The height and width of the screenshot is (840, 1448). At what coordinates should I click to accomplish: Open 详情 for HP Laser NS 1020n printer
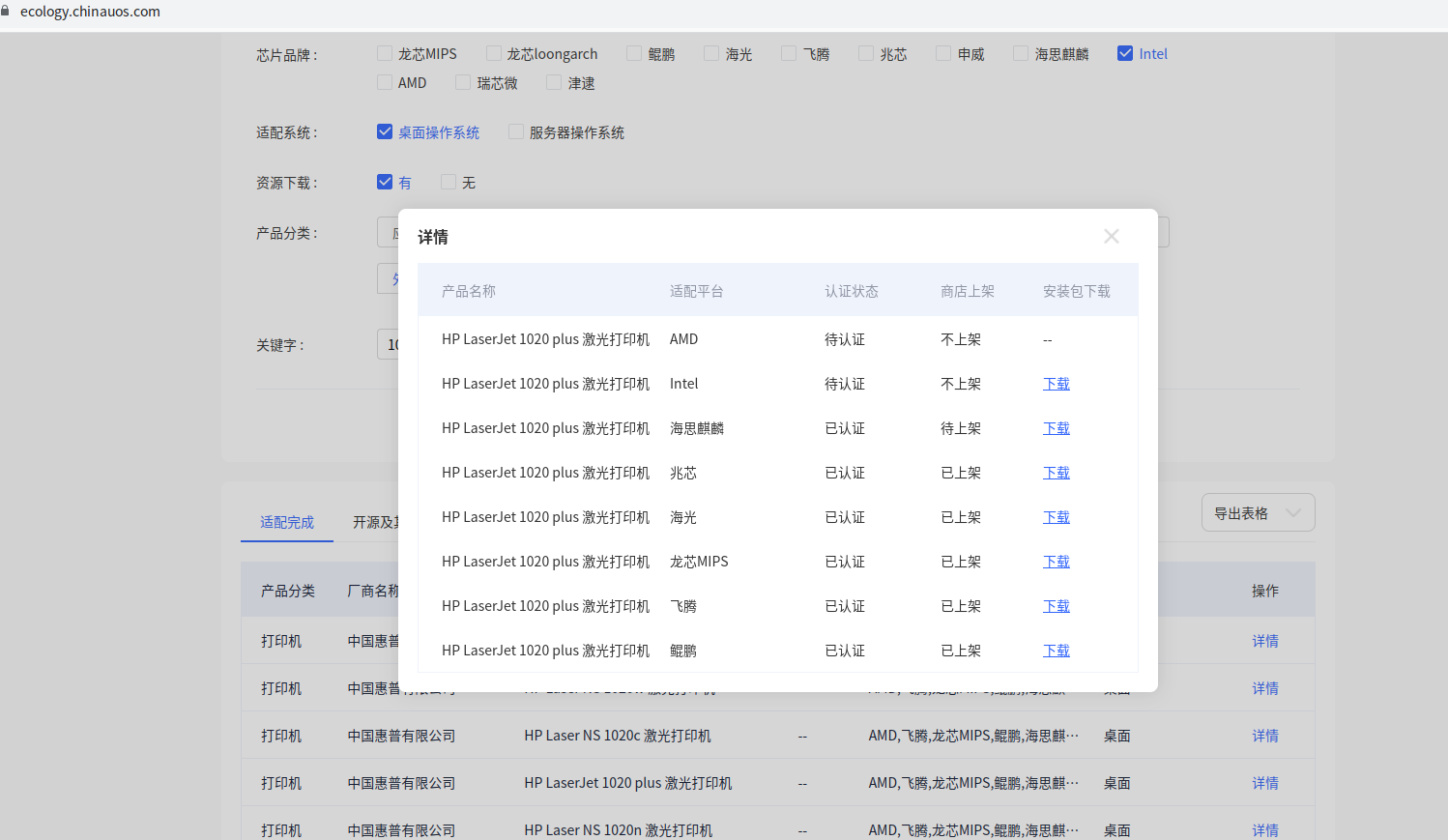[x=1264, y=829]
